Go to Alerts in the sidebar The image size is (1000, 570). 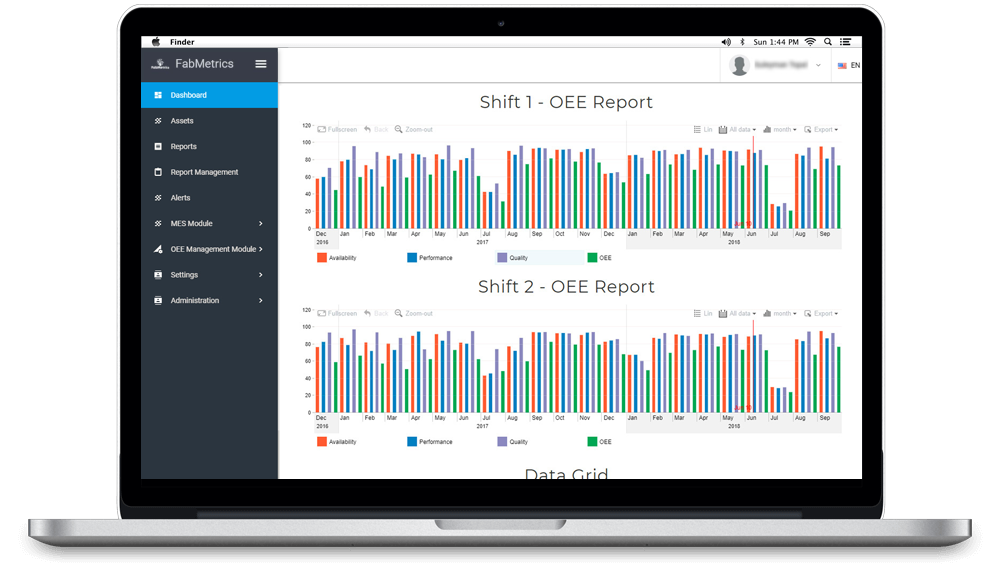pyautogui.click(x=180, y=198)
